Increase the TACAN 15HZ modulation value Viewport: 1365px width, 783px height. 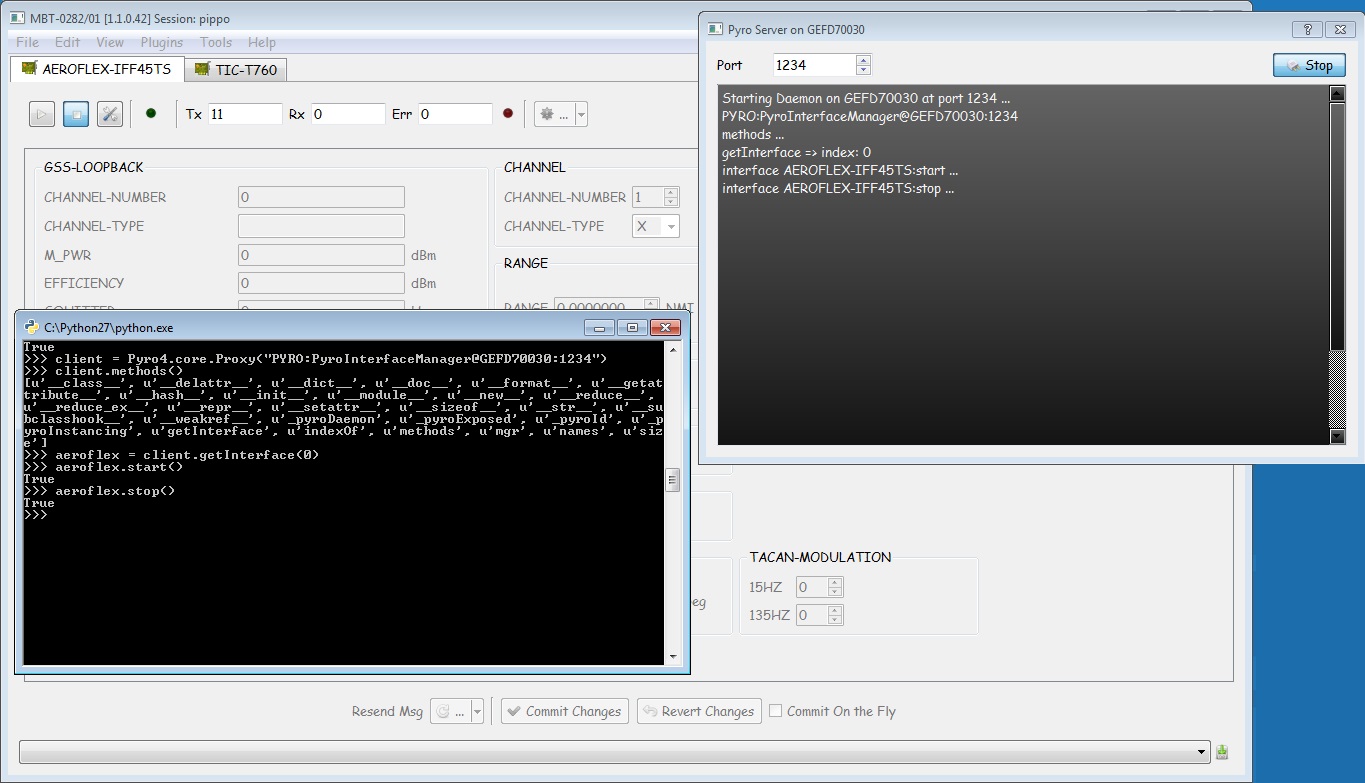click(836, 582)
